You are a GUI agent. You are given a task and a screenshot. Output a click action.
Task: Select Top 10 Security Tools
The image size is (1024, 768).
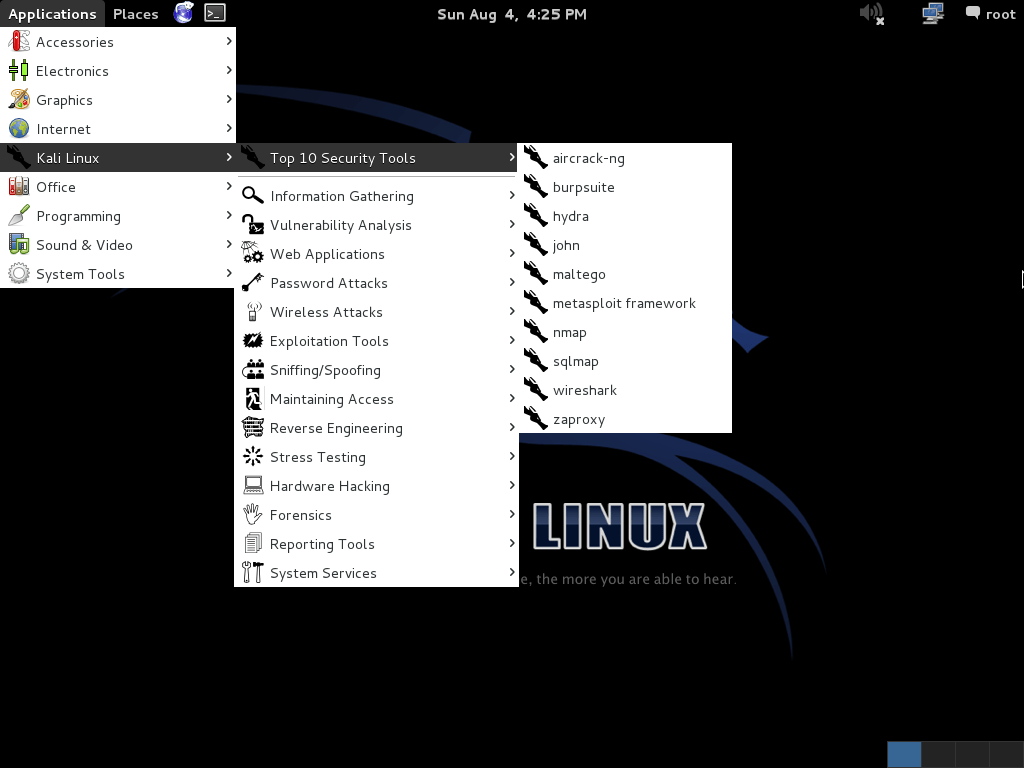(342, 157)
